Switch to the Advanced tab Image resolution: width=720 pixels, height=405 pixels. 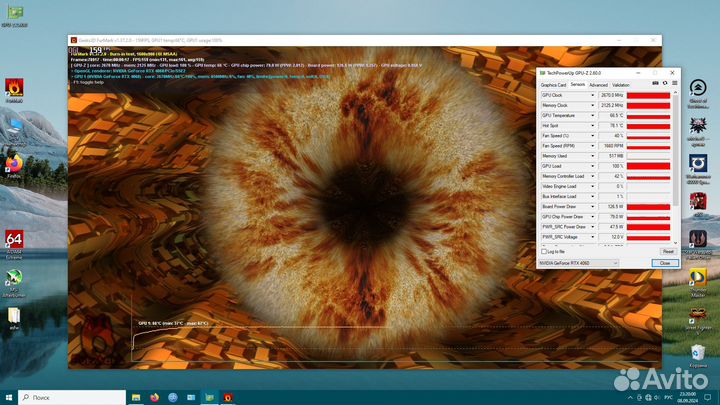click(598, 85)
